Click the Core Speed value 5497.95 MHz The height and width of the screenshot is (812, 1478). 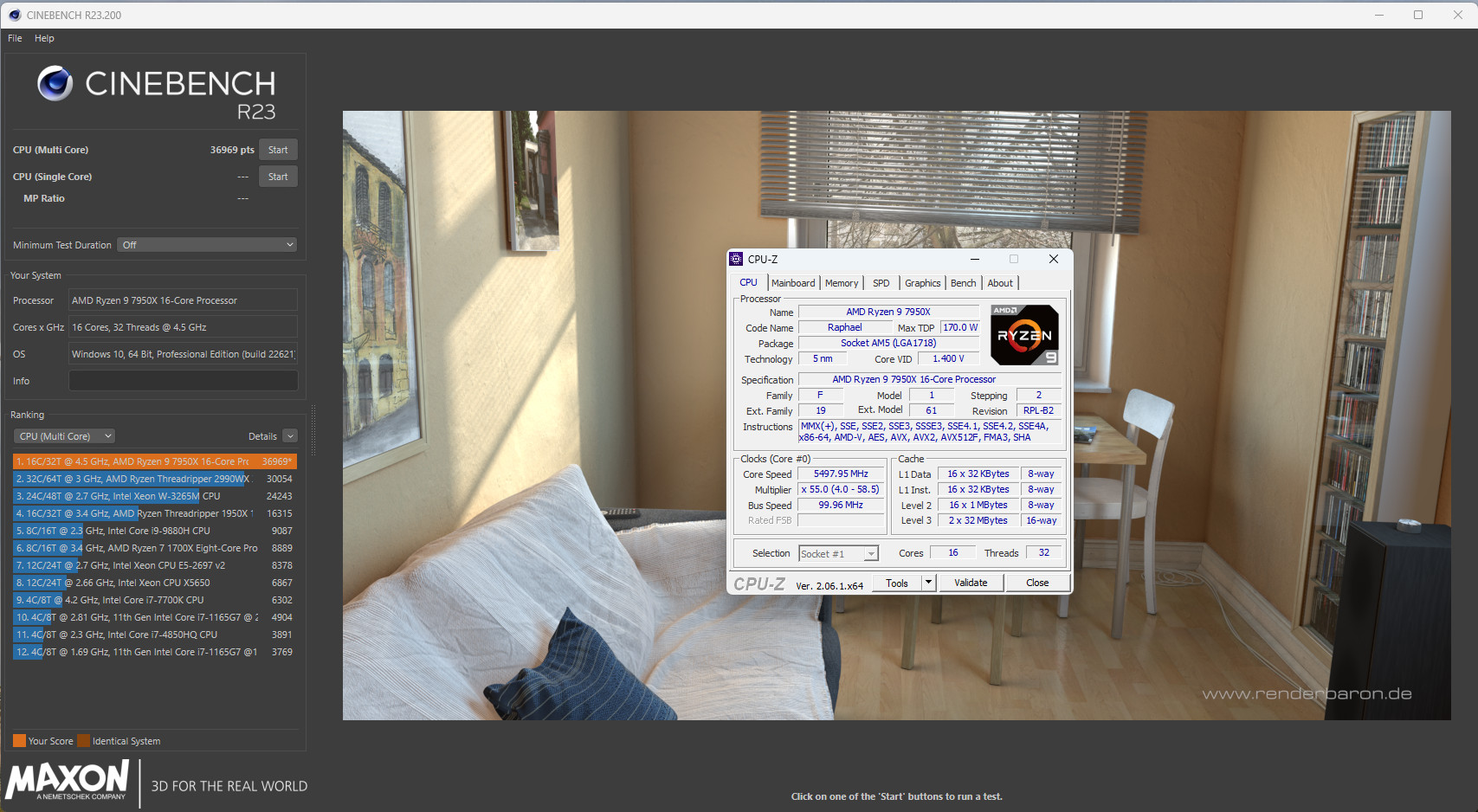click(841, 474)
